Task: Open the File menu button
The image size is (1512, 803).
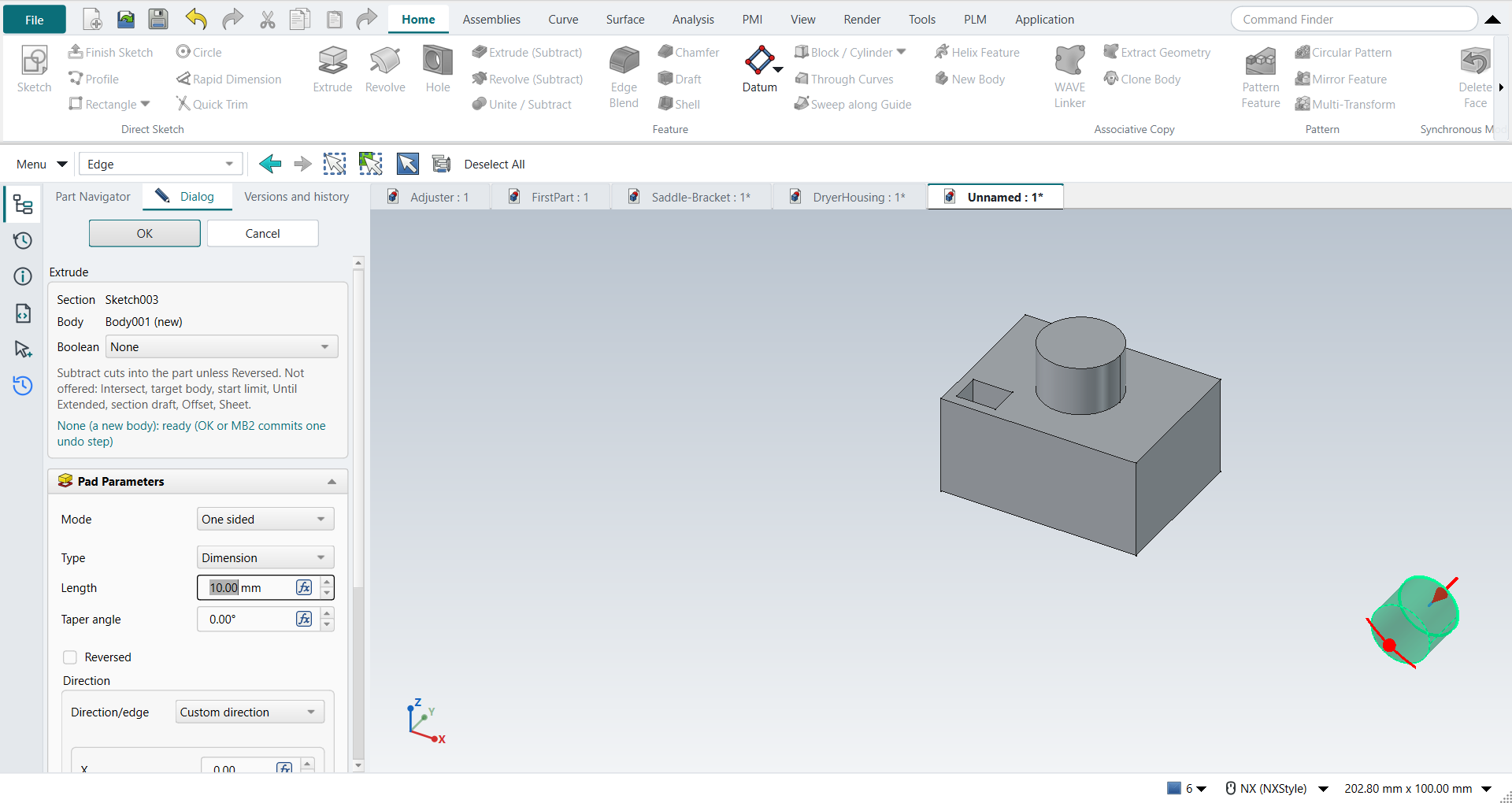Action: (x=35, y=20)
